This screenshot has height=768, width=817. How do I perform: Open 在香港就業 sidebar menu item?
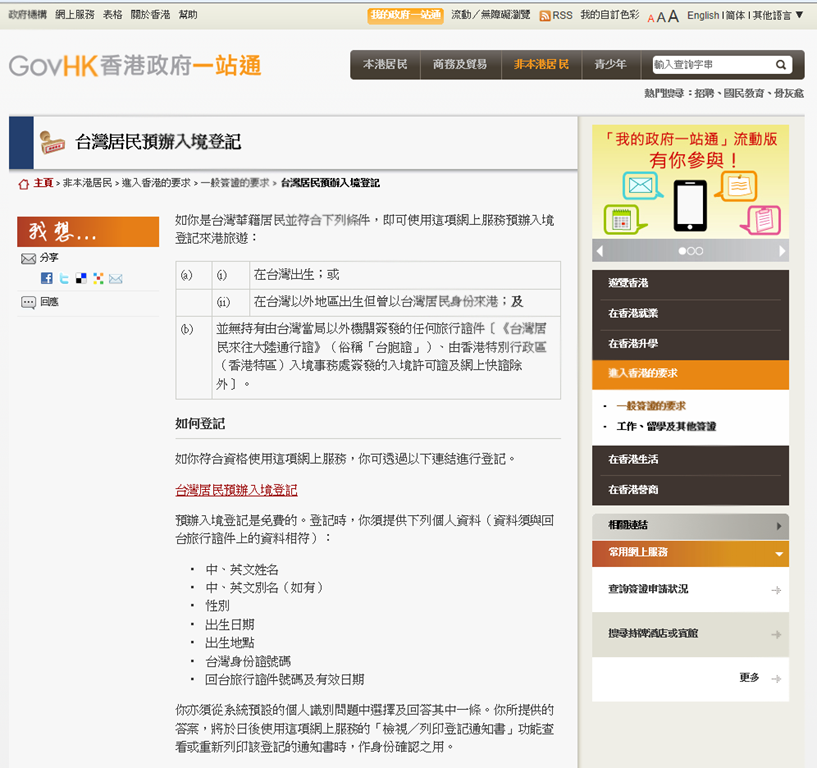pos(690,314)
